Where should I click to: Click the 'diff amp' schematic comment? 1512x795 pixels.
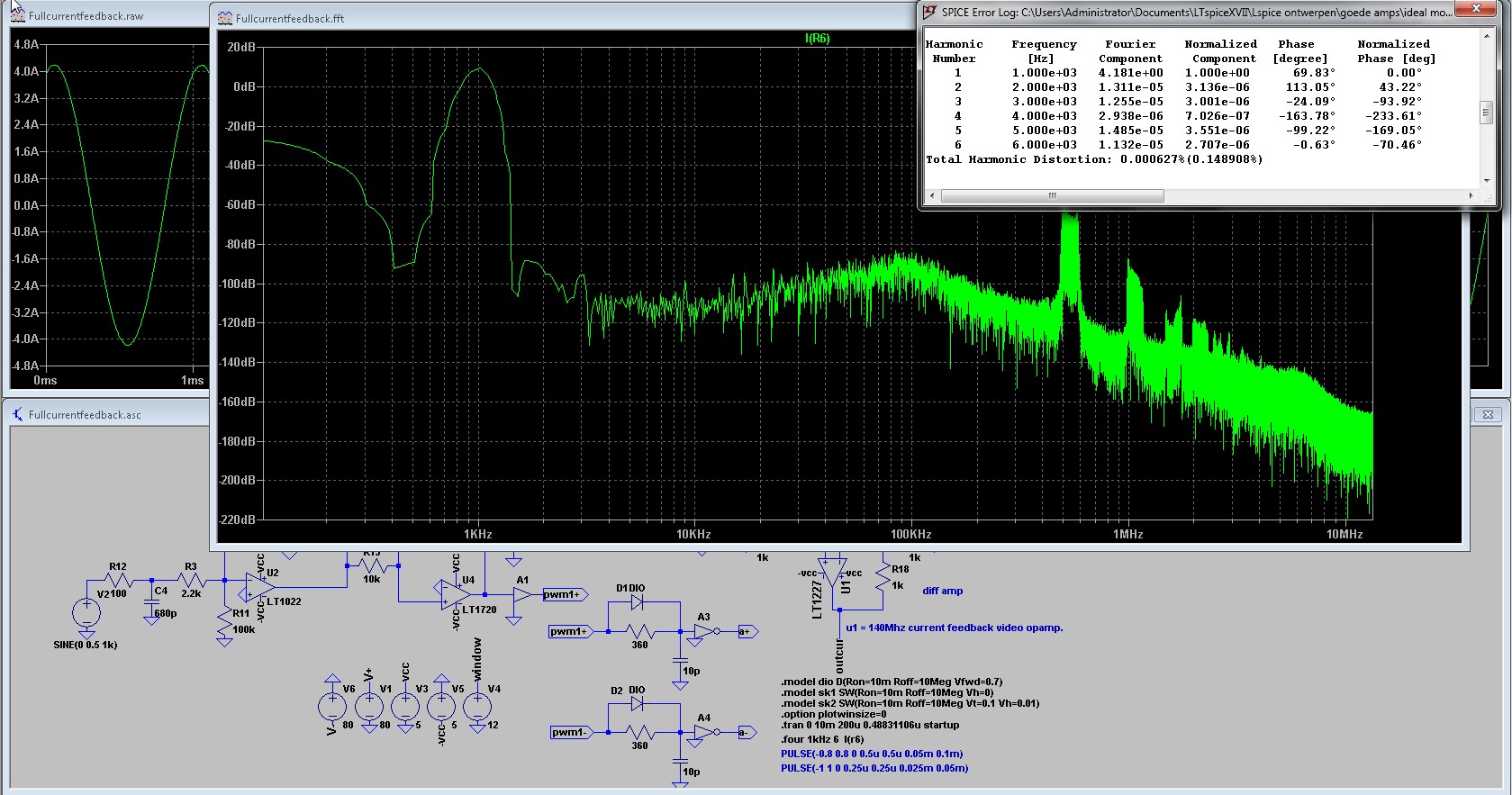click(x=943, y=591)
